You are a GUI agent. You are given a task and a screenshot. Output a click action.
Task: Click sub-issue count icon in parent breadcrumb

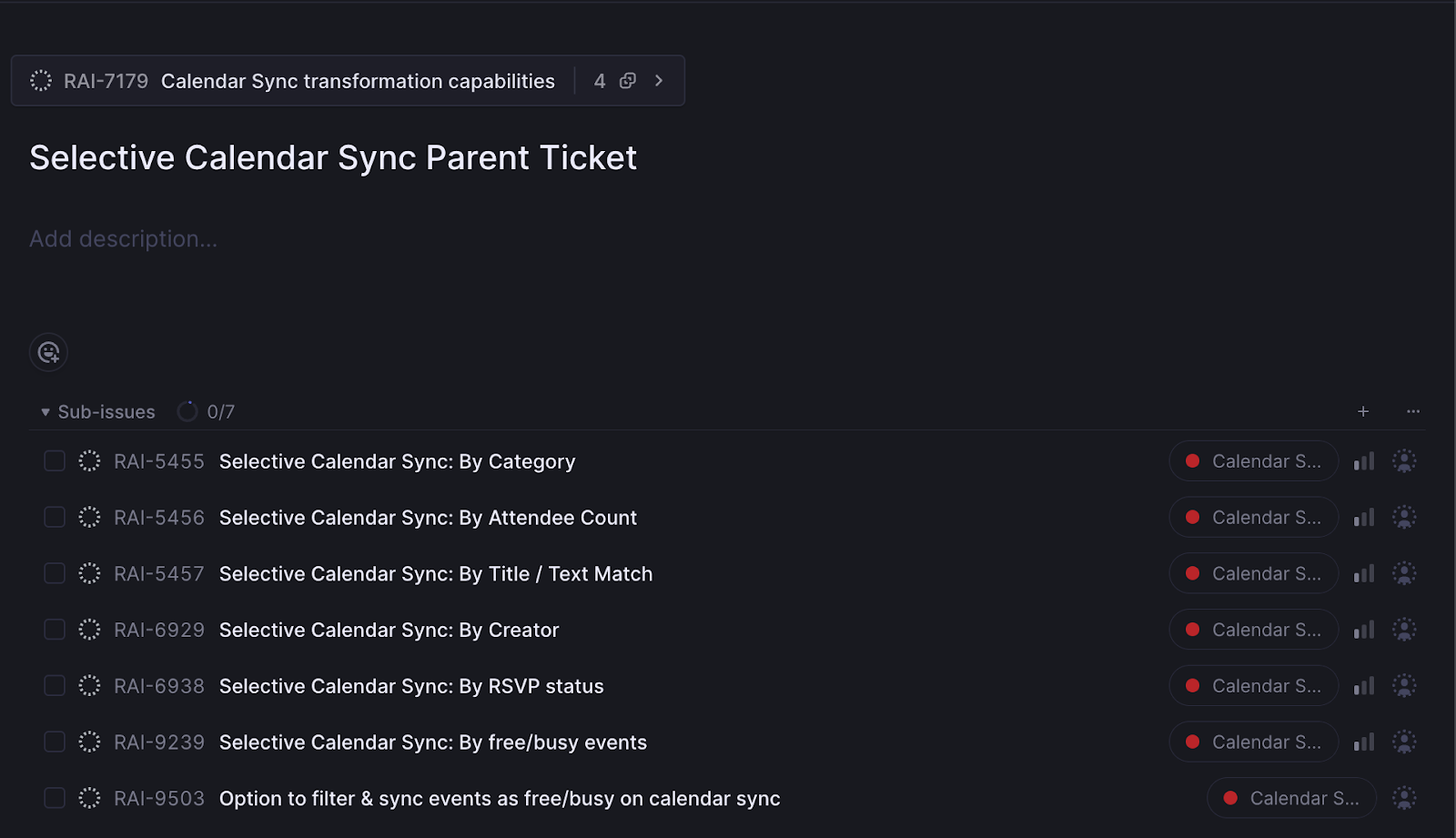[628, 81]
